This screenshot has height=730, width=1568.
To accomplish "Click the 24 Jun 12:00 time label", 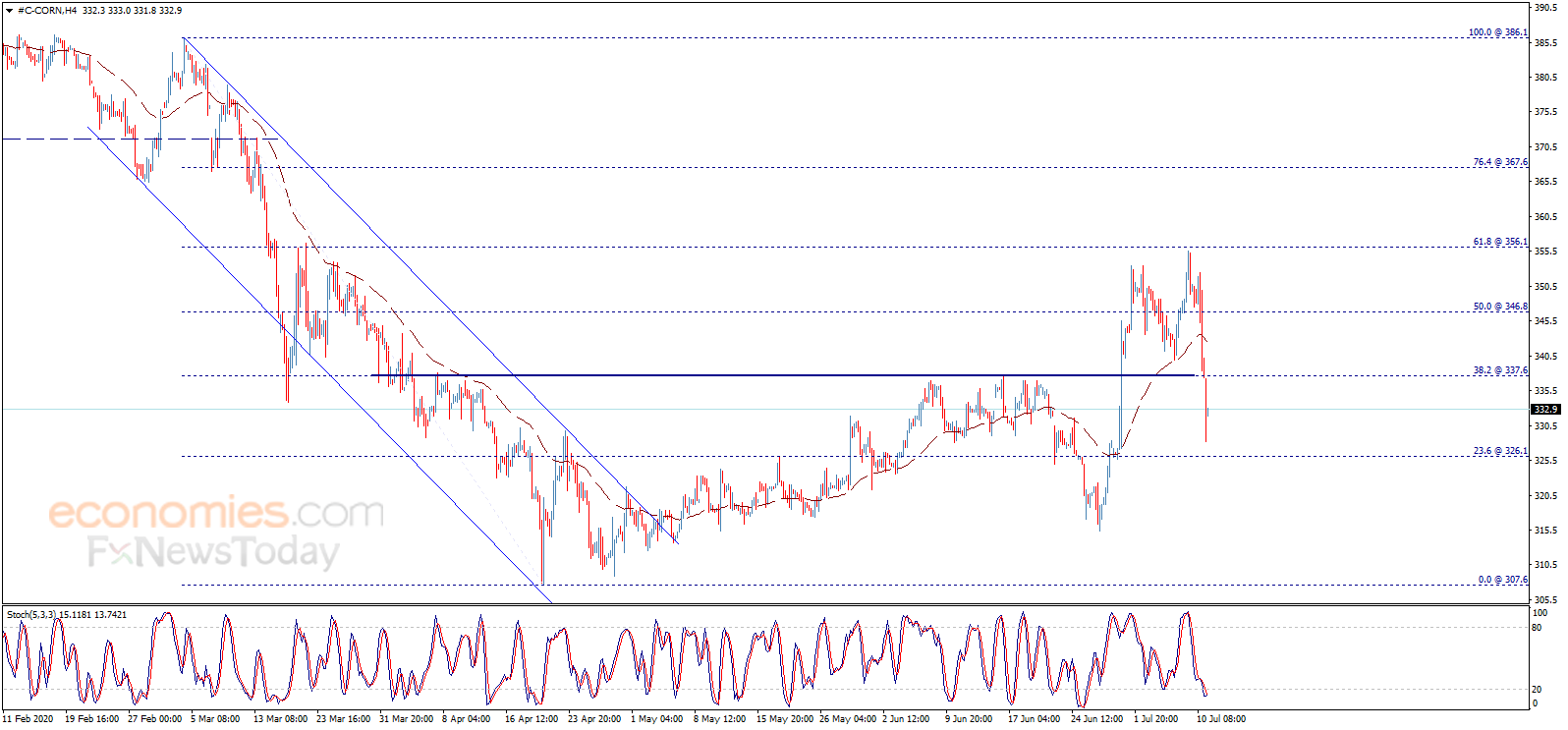I will click(x=1096, y=719).
